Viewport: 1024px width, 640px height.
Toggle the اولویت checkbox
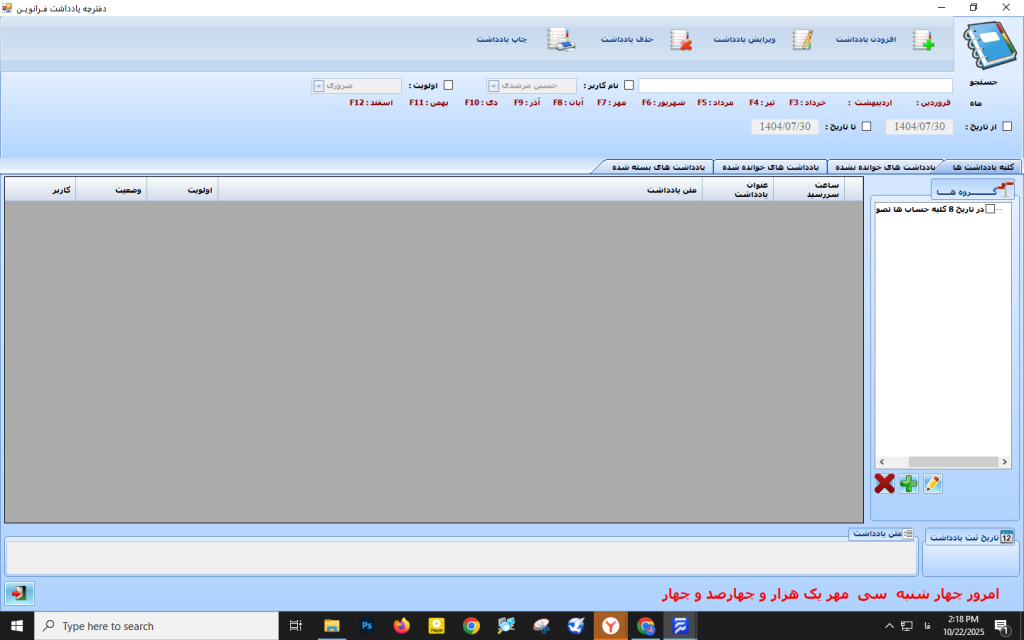(x=448, y=84)
